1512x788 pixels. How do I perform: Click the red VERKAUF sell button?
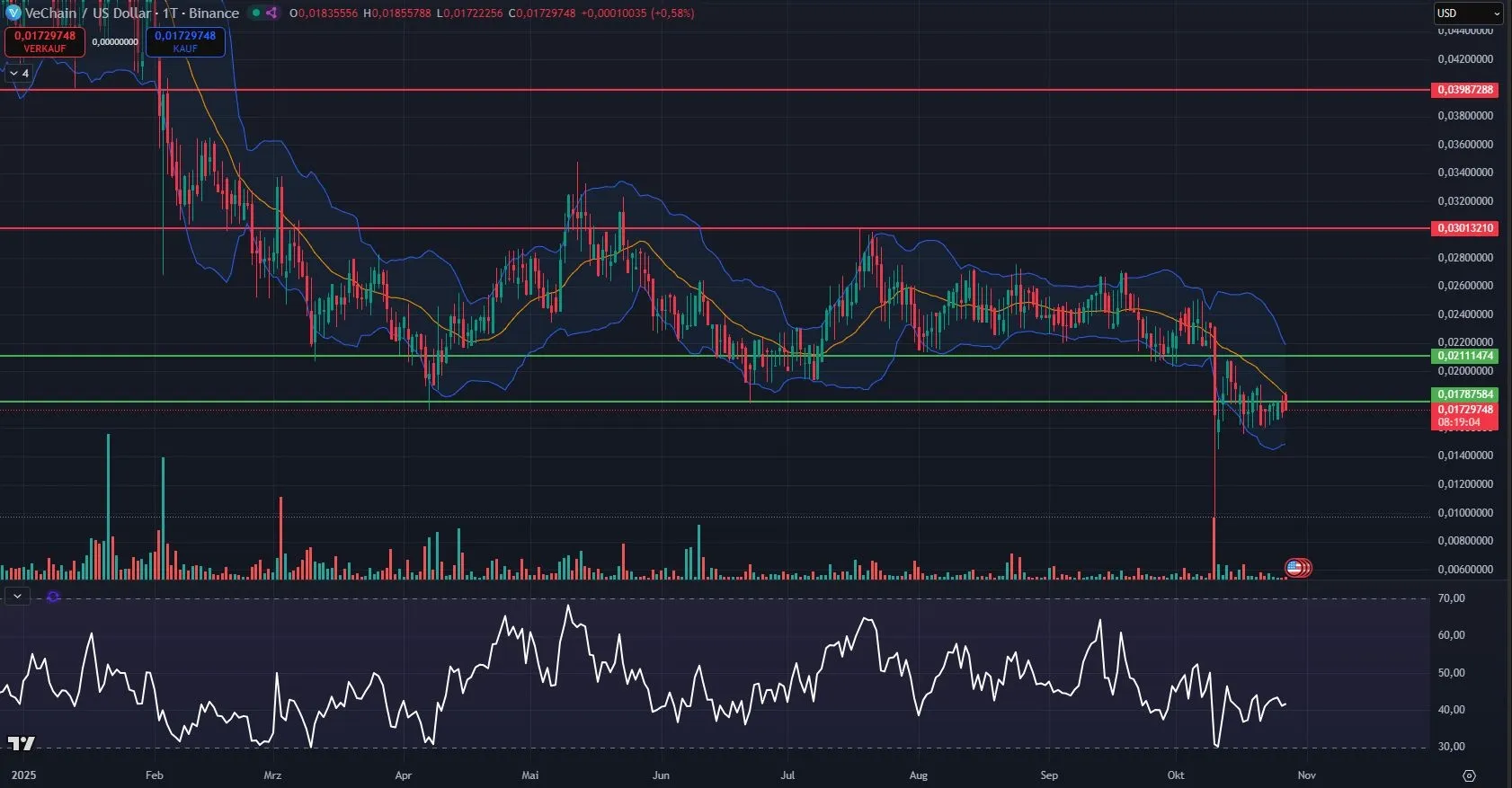coord(45,41)
